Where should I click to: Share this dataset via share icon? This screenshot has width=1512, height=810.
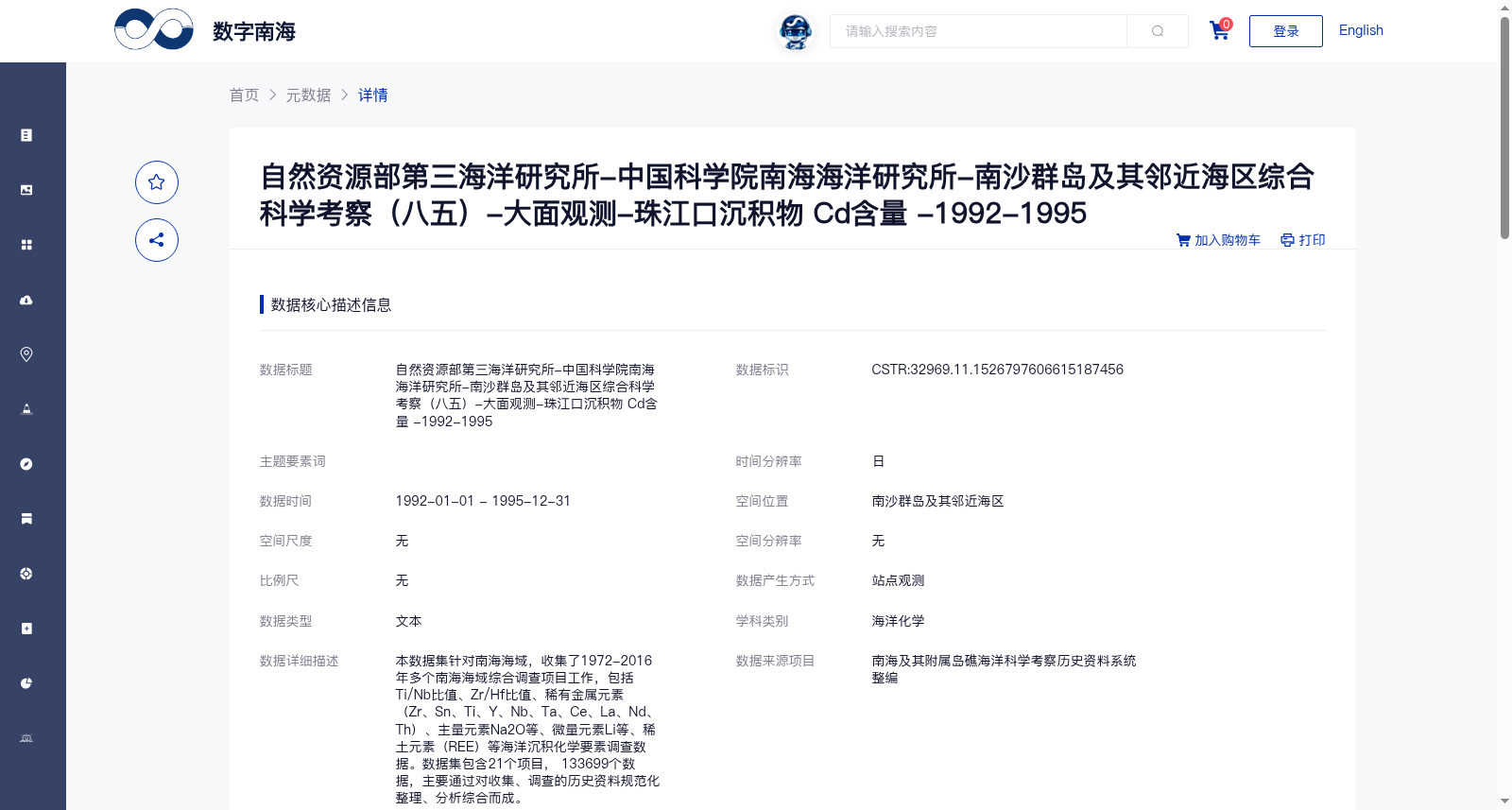[157, 240]
